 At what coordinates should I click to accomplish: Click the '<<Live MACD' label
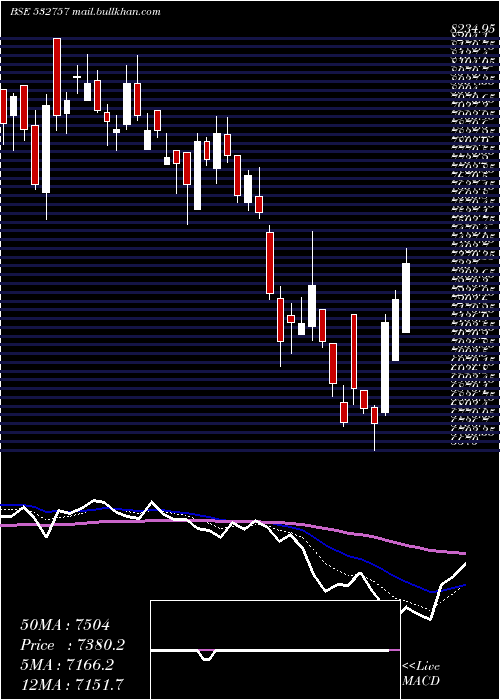point(421,674)
